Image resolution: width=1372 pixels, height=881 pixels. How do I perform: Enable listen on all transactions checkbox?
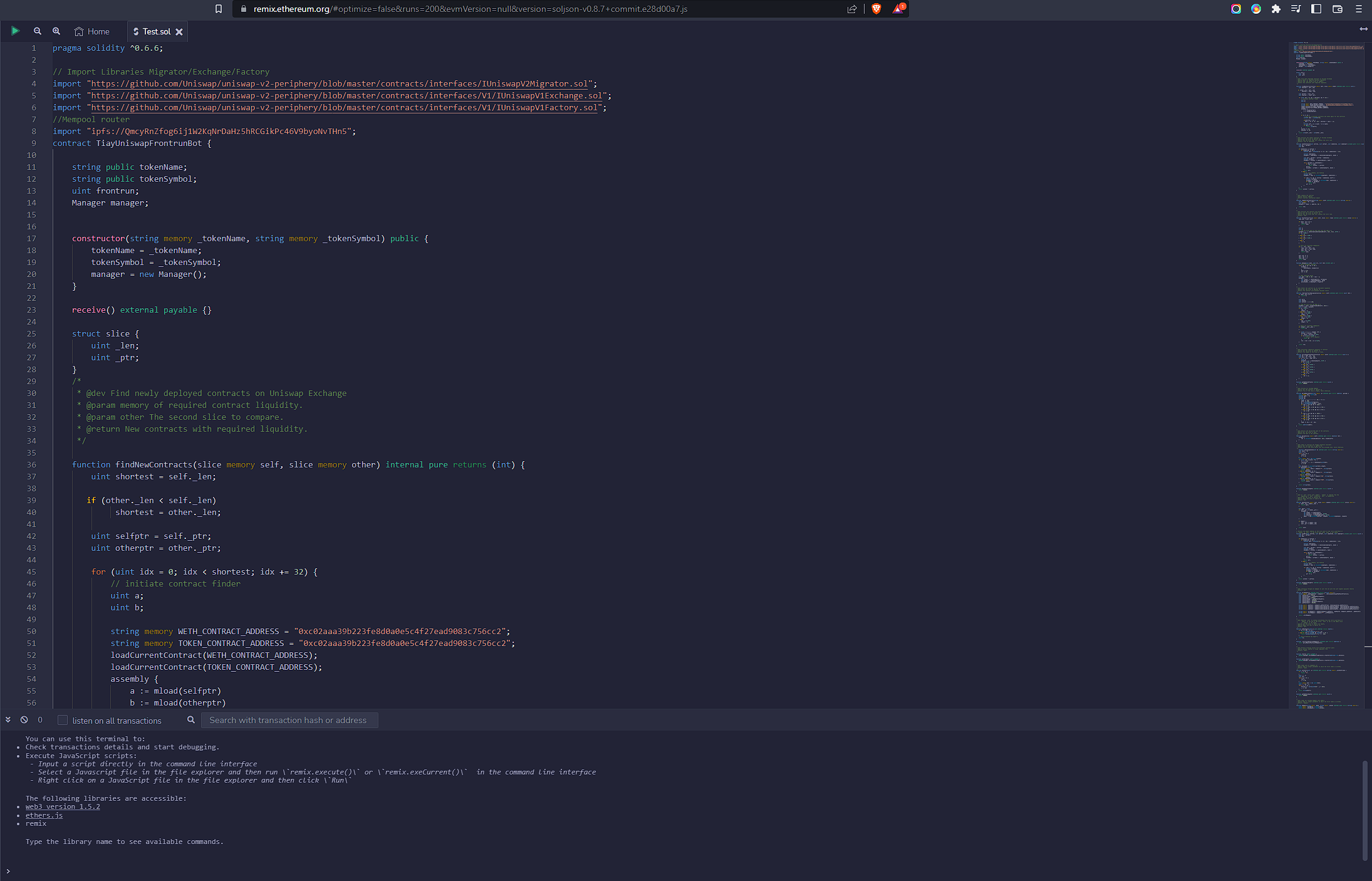[x=63, y=721]
